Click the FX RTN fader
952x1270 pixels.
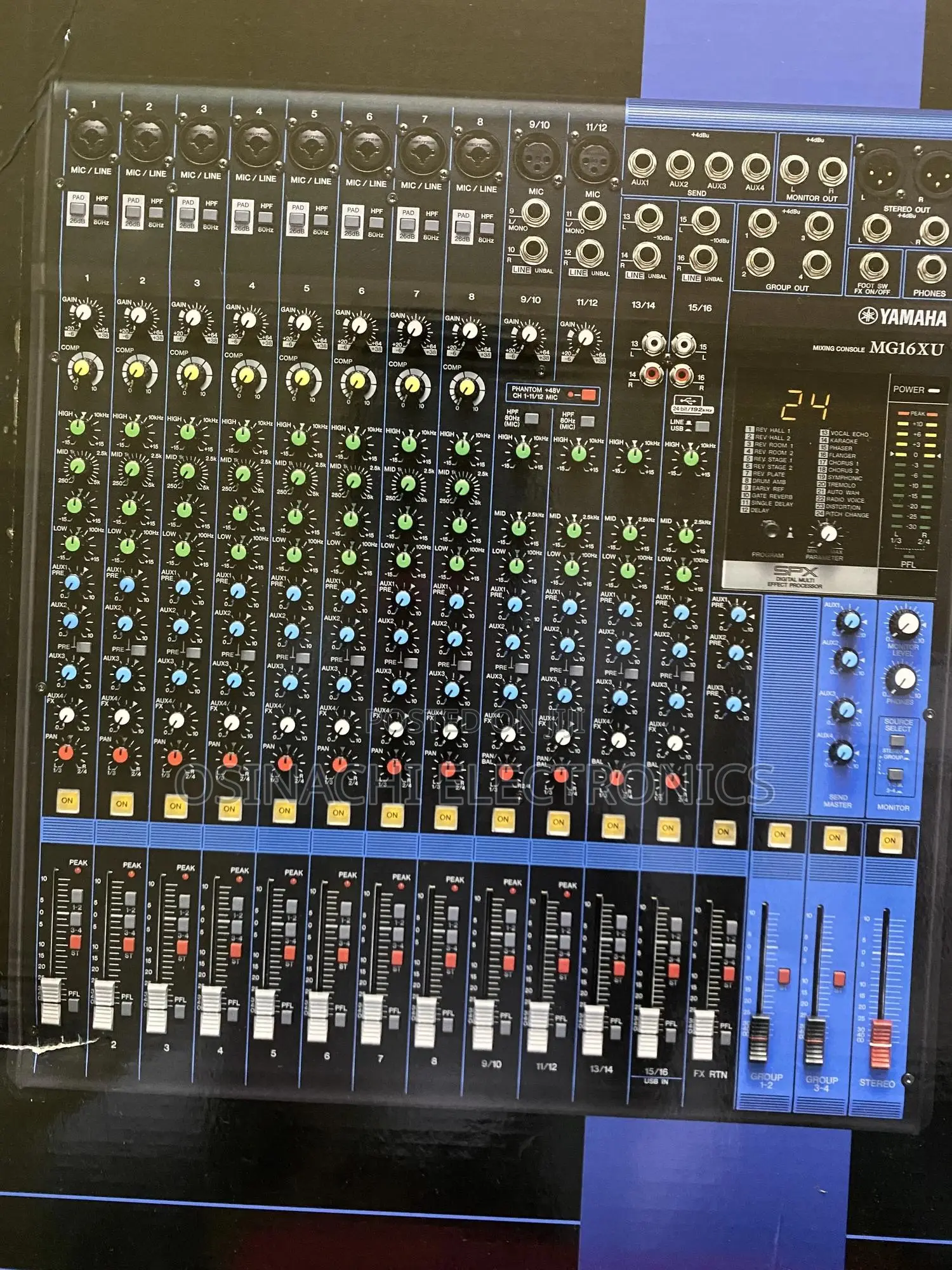[703, 1036]
